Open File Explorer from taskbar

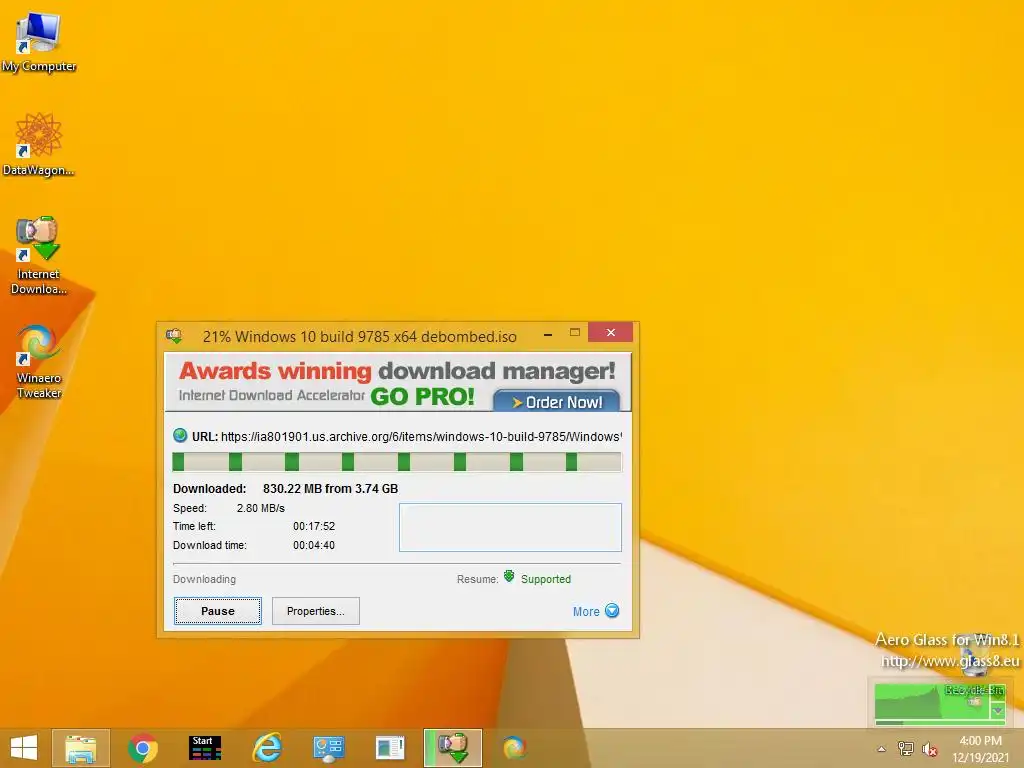(81, 748)
